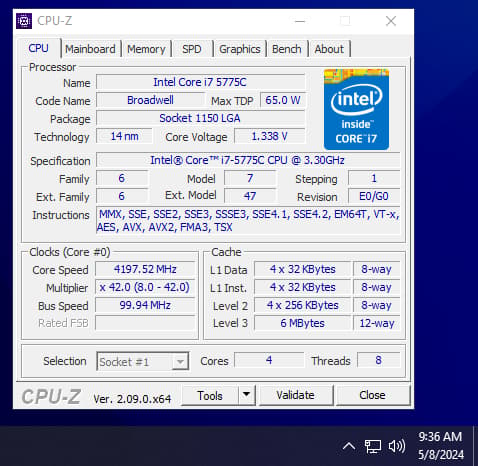Viewport: 478px width, 466px height.
Task: Click the Close button at bottom
Action: click(373, 395)
